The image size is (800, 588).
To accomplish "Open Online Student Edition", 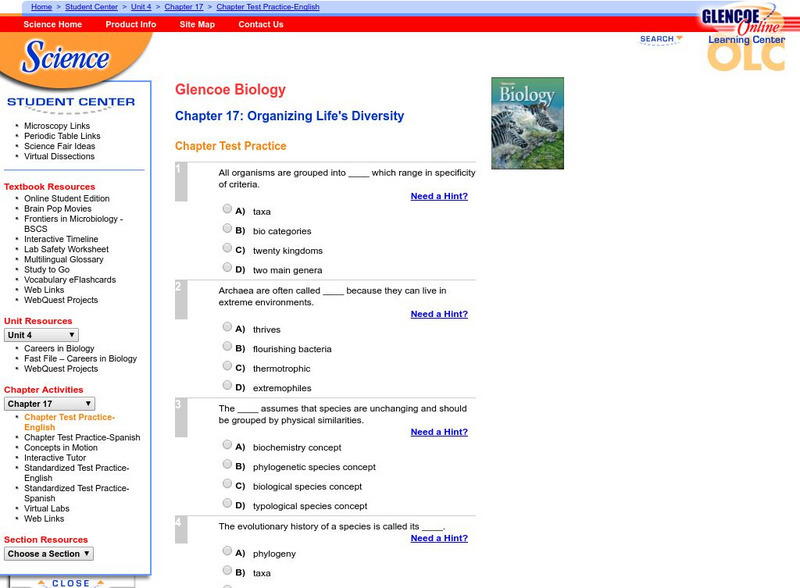I will (67, 198).
